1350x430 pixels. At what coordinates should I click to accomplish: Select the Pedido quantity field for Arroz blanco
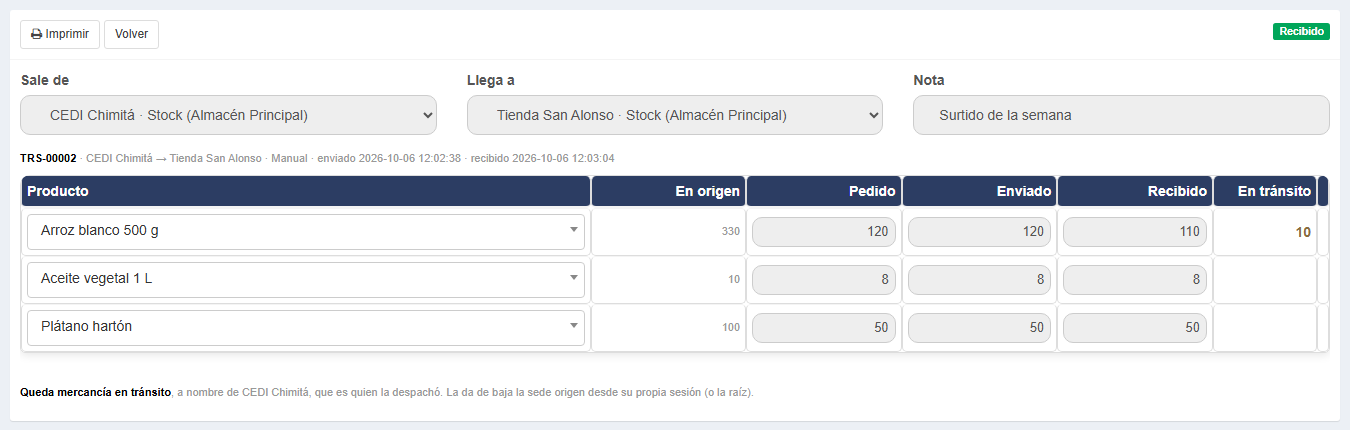pyautogui.click(x=823, y=231)
